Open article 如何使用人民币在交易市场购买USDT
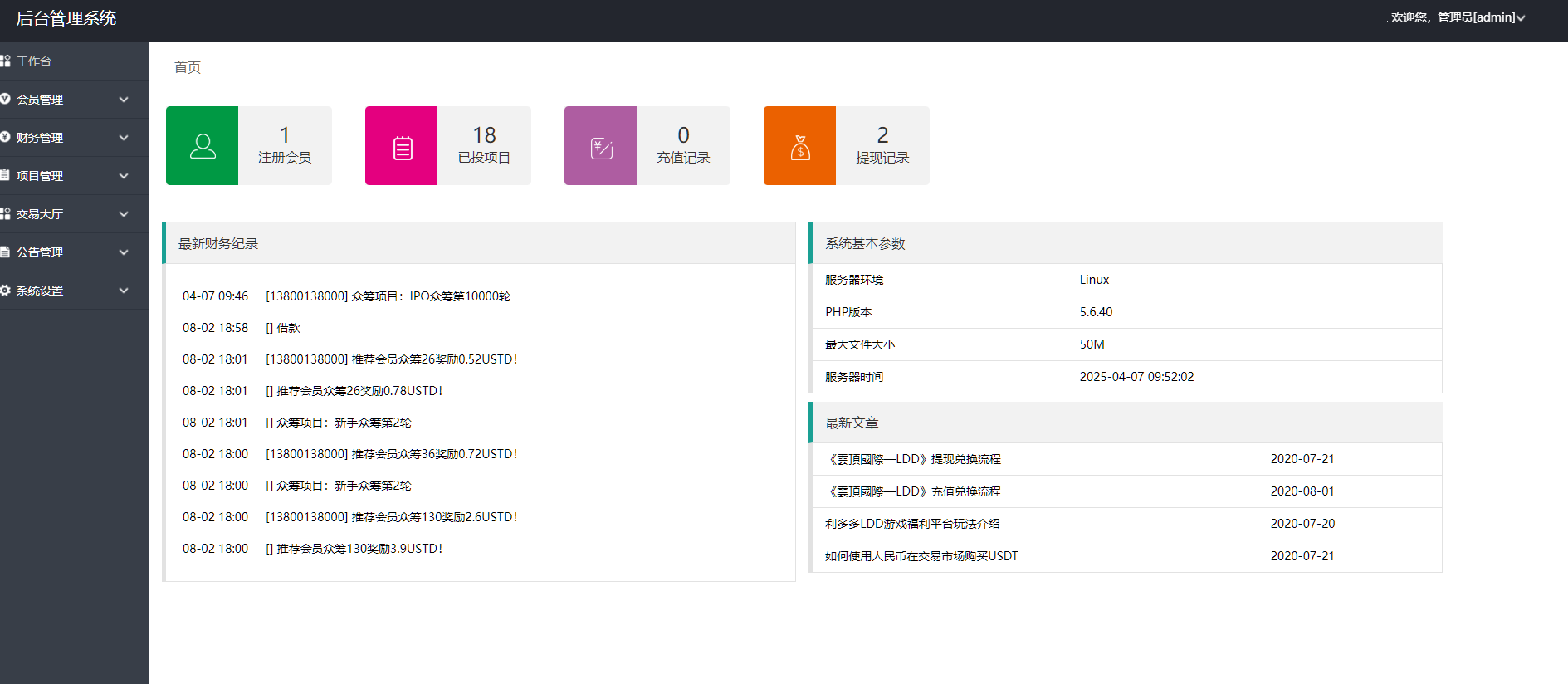This screenshot has height=684, width=1568. tap(921, 556)
